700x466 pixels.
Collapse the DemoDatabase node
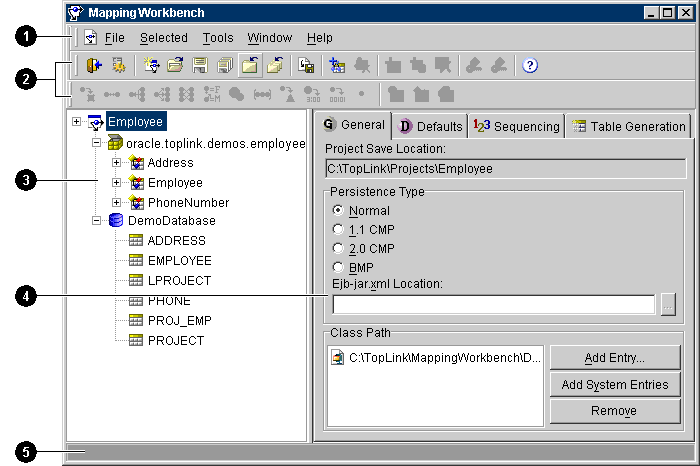coord(96,221)
